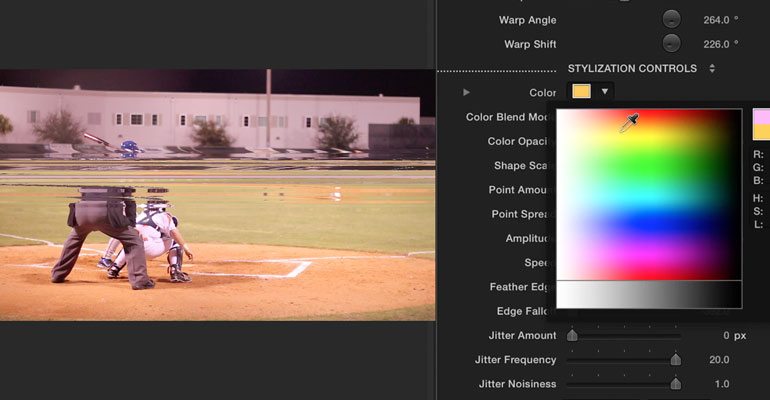Open the Color swatch dropdown arrow
The image size is (770, 400).
pyautogui.click(x=605, y=91)
